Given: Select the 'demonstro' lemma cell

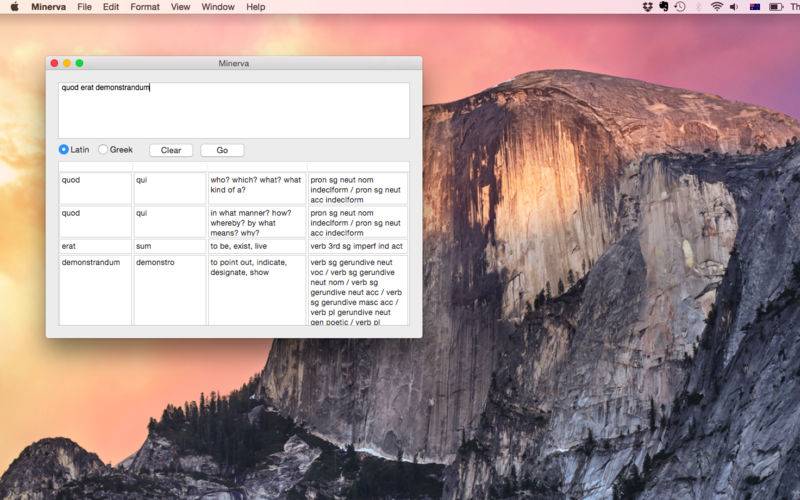Looking at the screenshot, I should [x=170, y=290].
